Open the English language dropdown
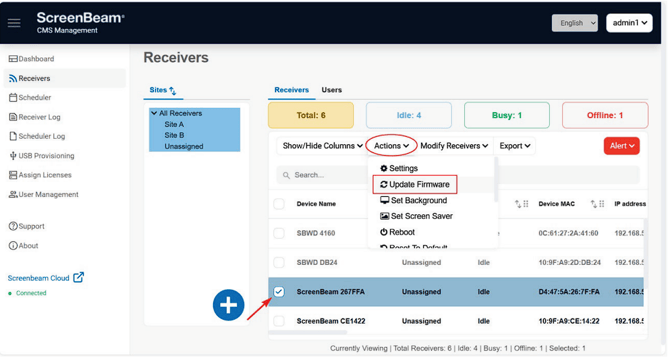This screenshot has width=670, height=360. tap(574, 23)
